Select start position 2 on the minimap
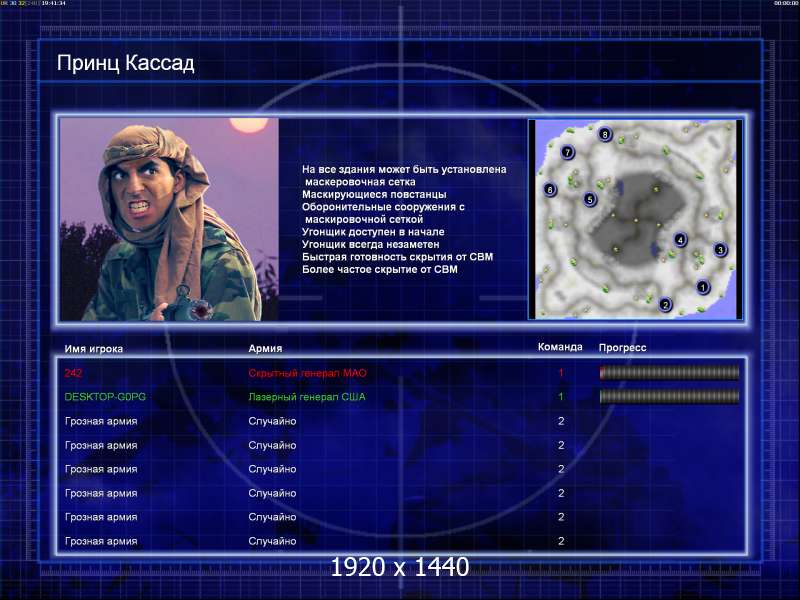 pyautogui.click(x=666, y=304)
